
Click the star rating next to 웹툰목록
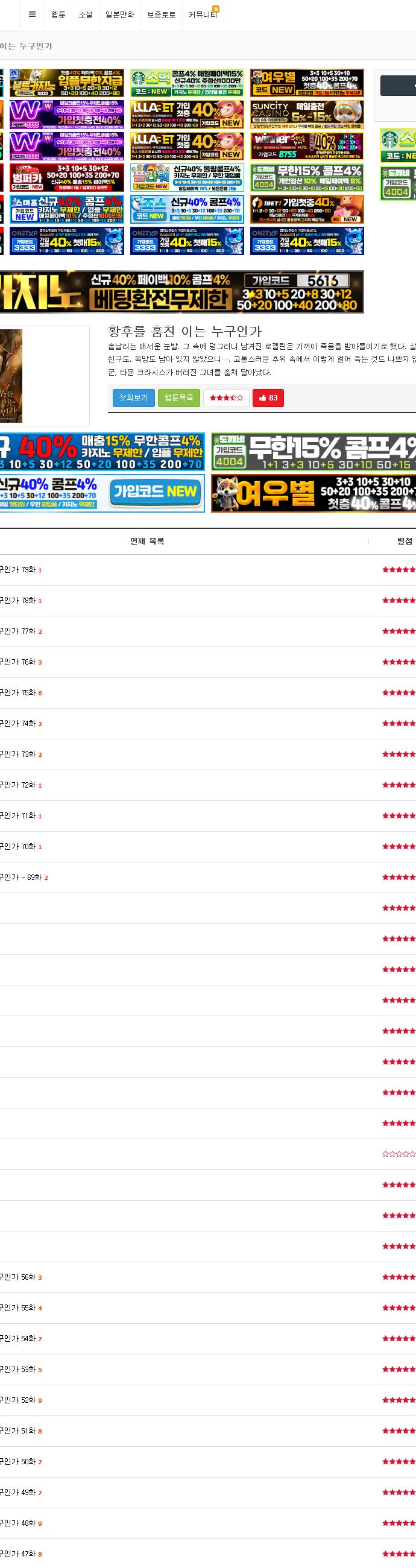tap(226, 398)
